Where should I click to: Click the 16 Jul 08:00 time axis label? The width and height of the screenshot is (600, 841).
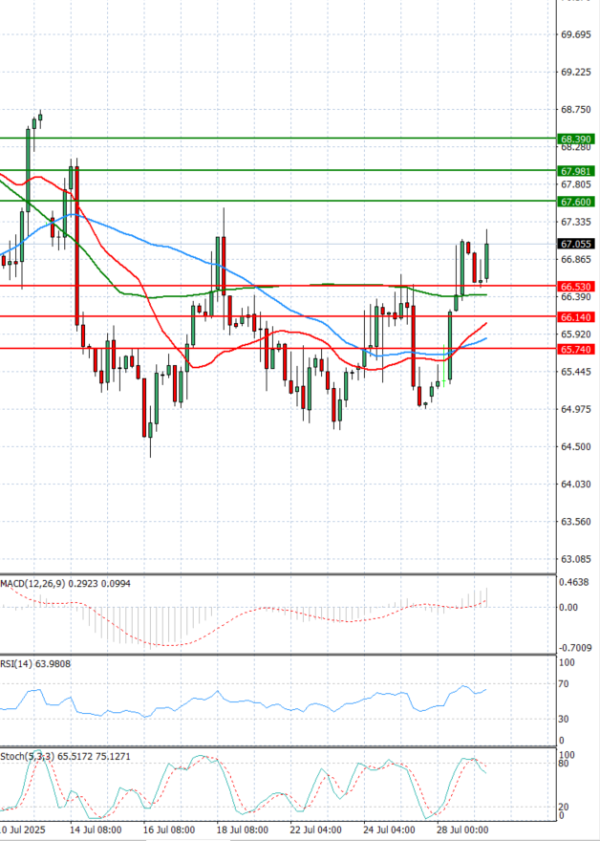(x=169, y=830)
